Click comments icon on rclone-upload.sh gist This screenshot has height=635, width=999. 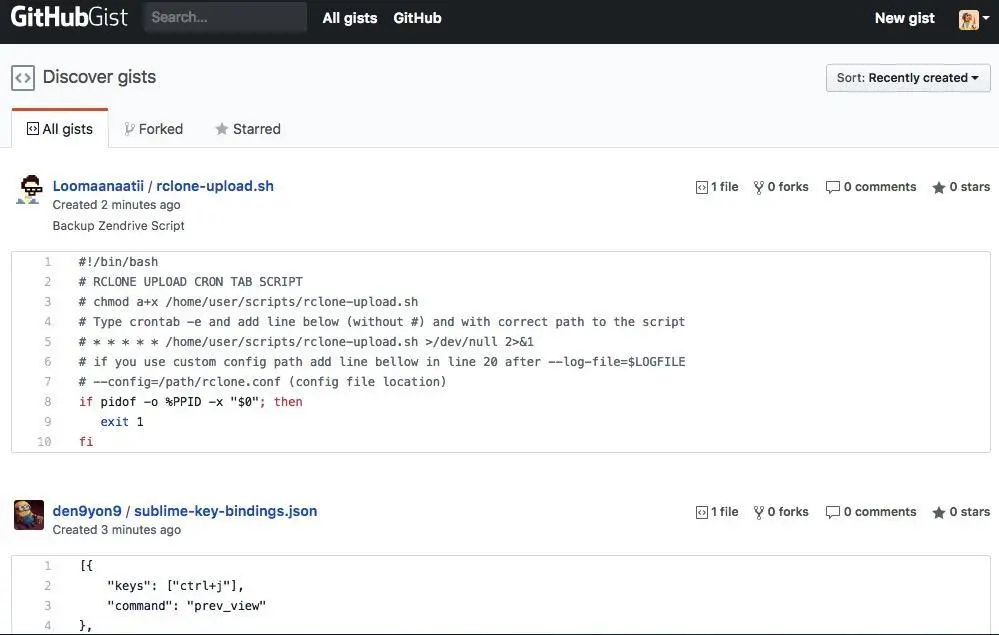[x=832, y=187]
